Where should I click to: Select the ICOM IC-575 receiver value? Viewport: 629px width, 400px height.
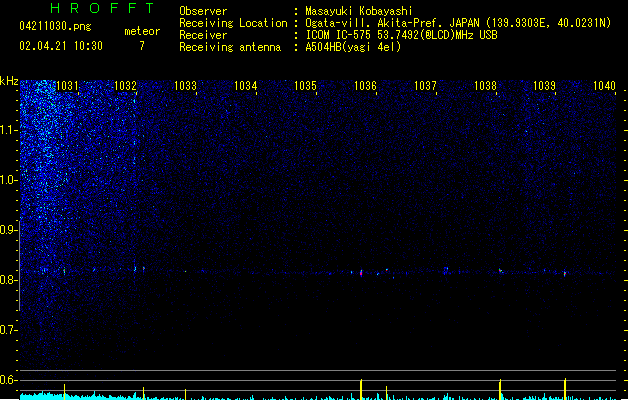click(x=401, y=35)
